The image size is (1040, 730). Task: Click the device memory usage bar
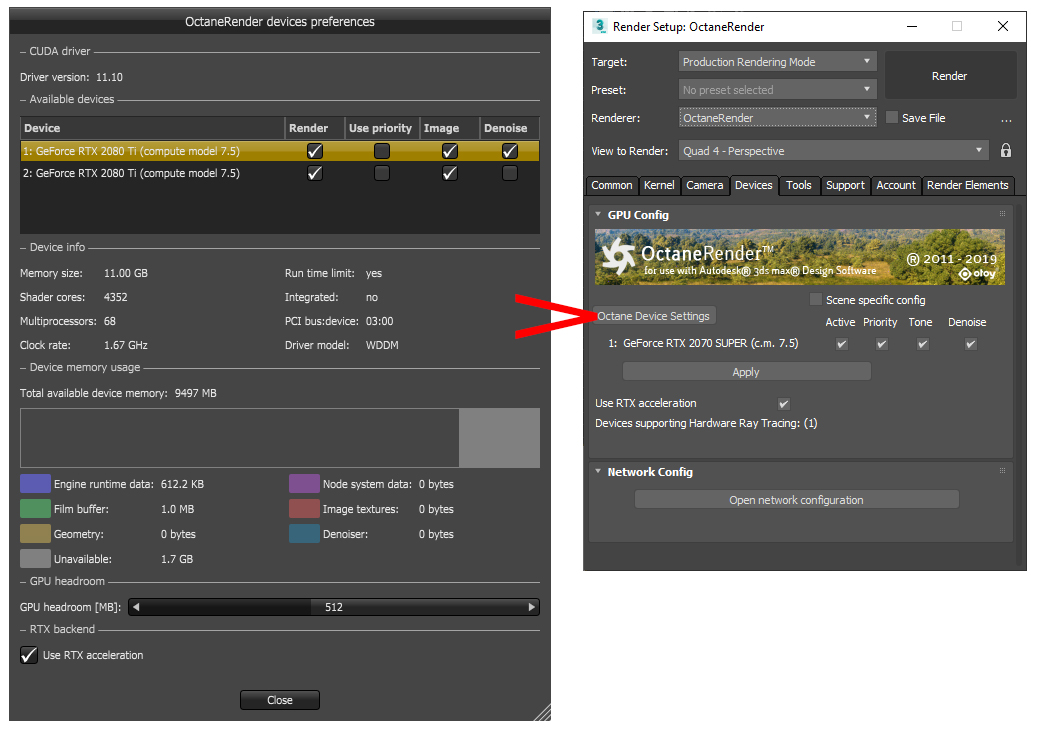tap(279, 438)
